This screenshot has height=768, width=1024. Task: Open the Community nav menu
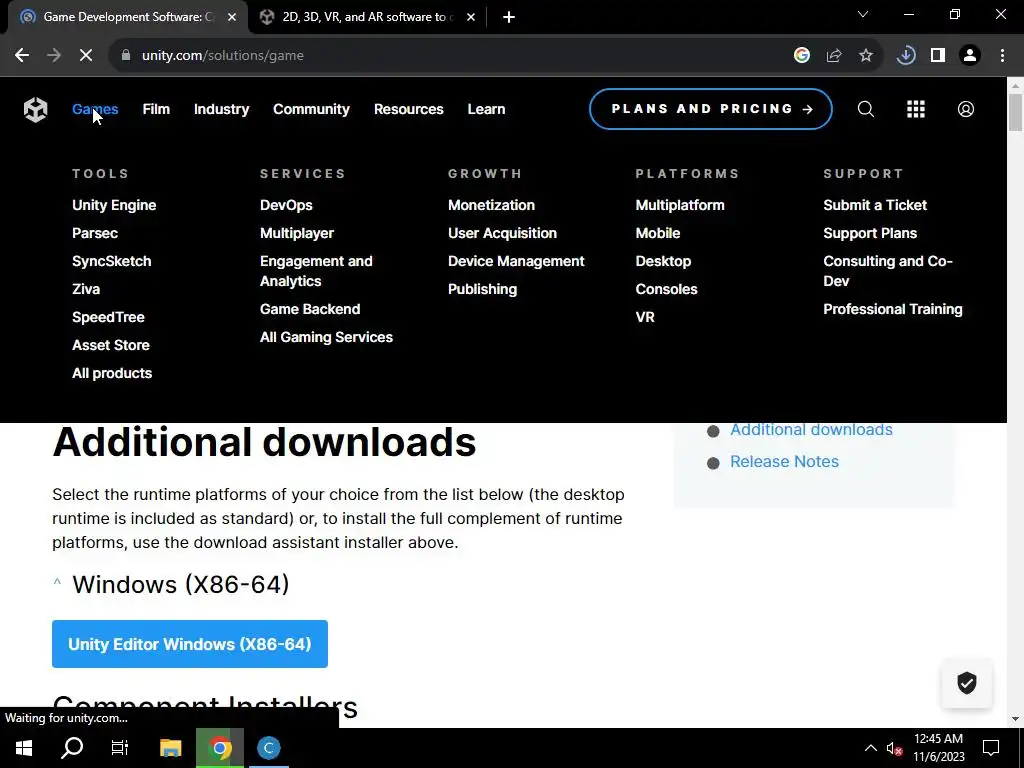pos(312,109)
